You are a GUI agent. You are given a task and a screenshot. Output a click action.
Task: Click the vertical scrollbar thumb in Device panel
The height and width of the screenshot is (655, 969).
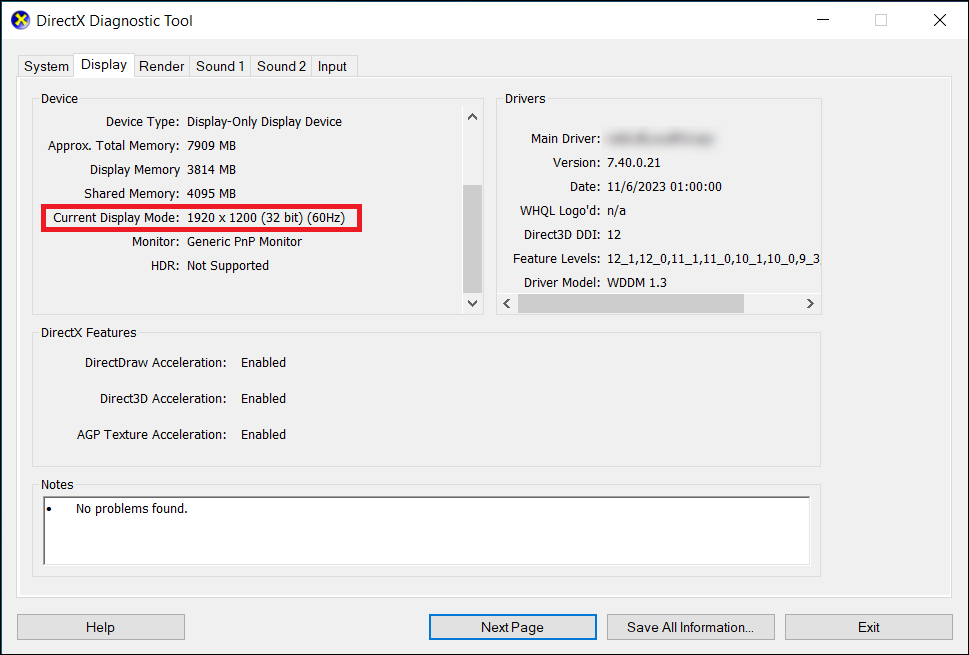(471, 238)
